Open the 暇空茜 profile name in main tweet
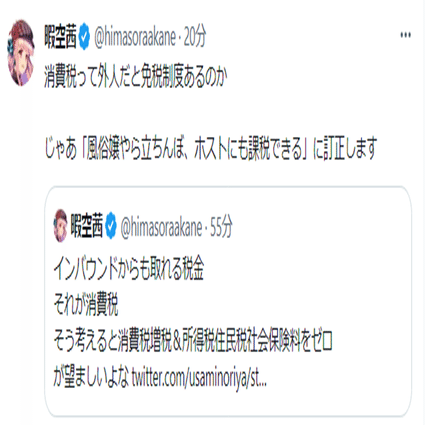Viewport: 425px width, 425px height. click(60, 37)
